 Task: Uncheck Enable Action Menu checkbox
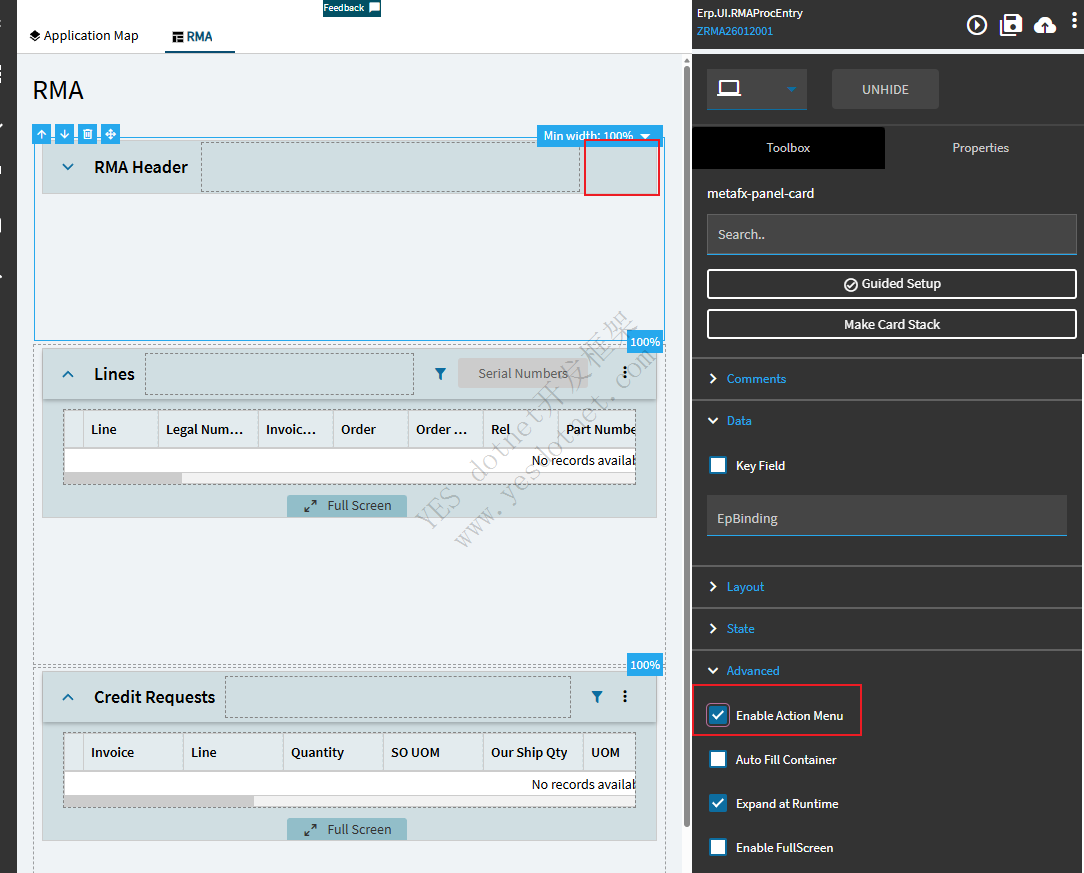718,715
